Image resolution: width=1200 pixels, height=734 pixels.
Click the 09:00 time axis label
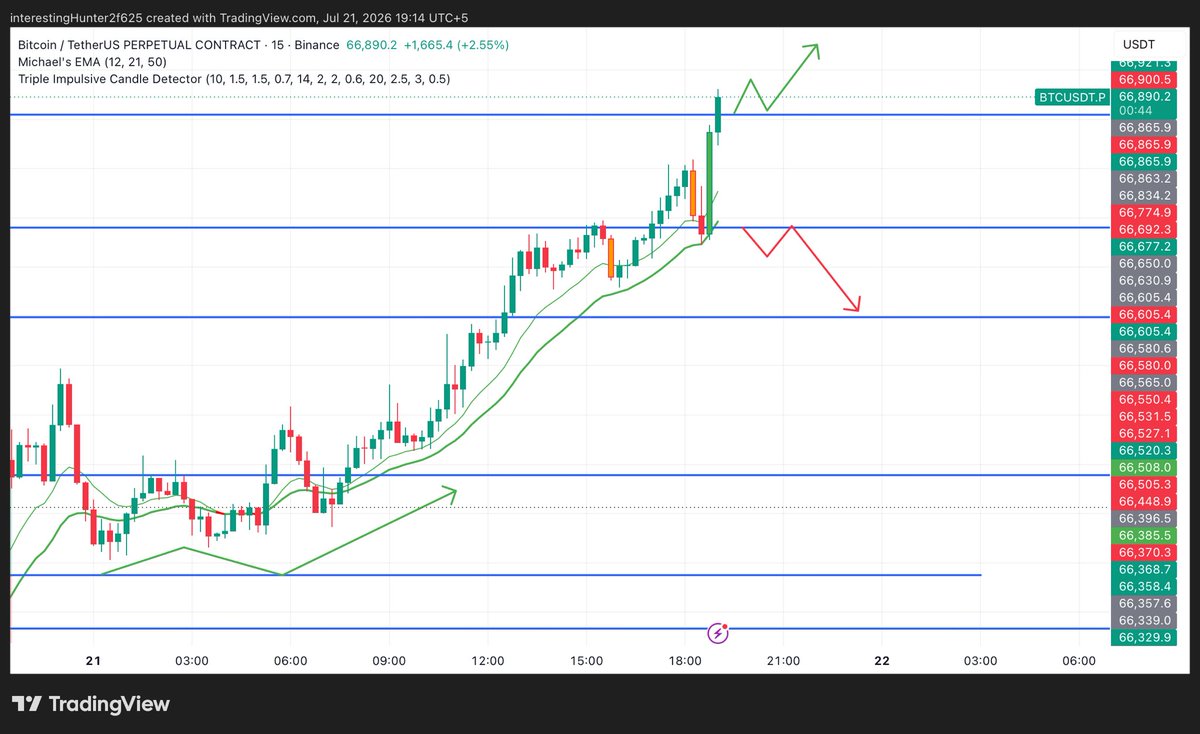388,661
